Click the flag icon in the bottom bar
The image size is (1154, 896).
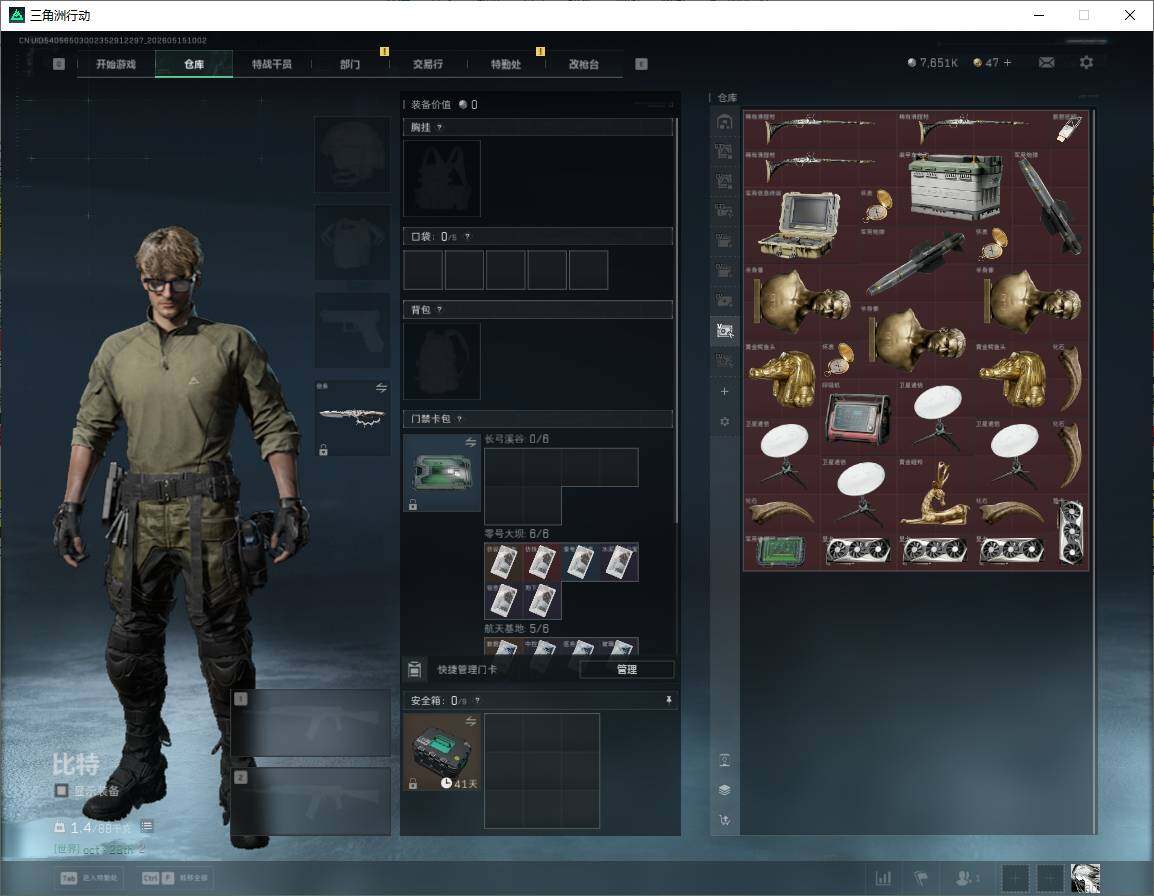pos(921,878)
